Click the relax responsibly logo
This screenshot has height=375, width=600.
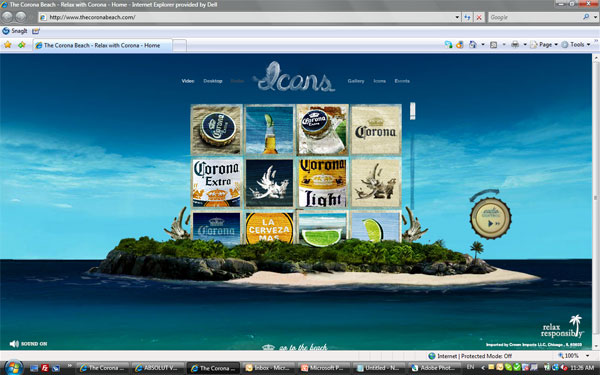pos(562,327)
